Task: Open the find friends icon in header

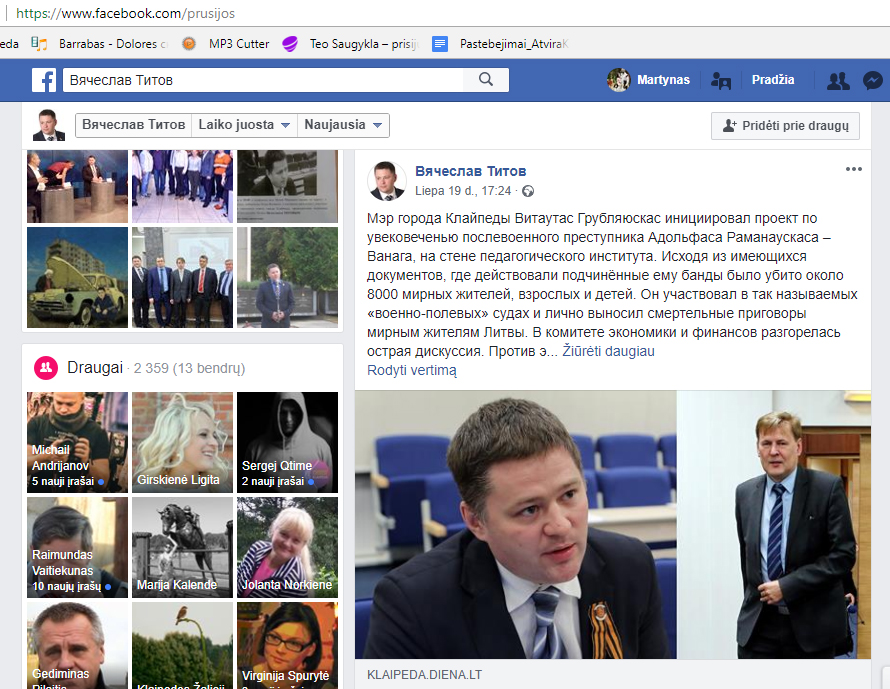Action: tap(720, 81)
